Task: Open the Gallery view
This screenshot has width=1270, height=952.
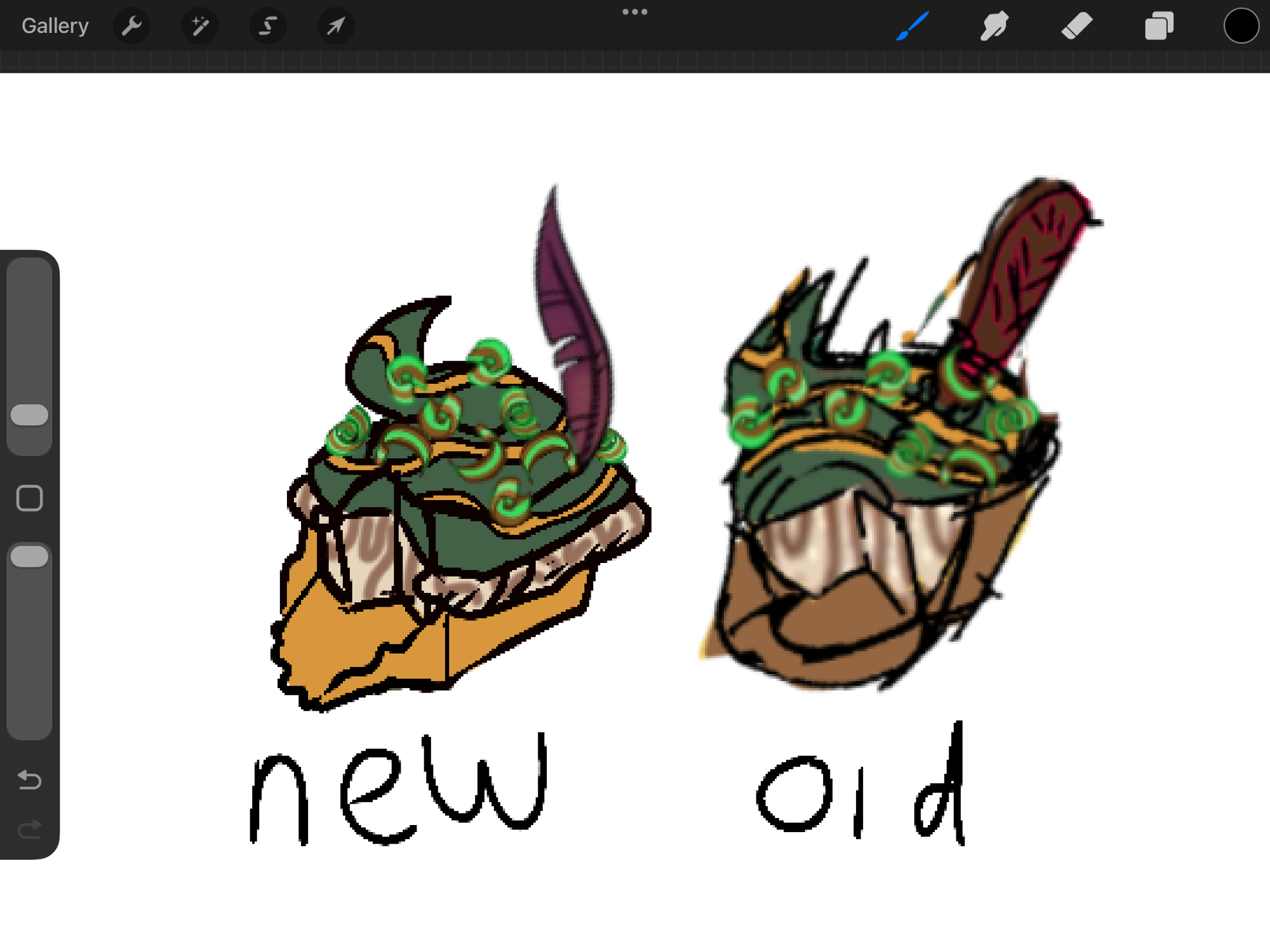Action: tap(55, 26)
